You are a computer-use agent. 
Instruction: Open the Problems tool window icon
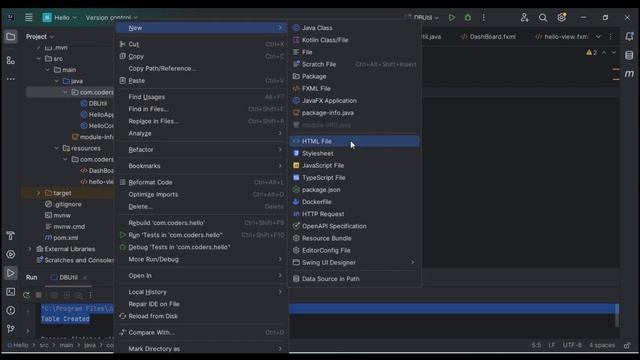click(11, 311)
